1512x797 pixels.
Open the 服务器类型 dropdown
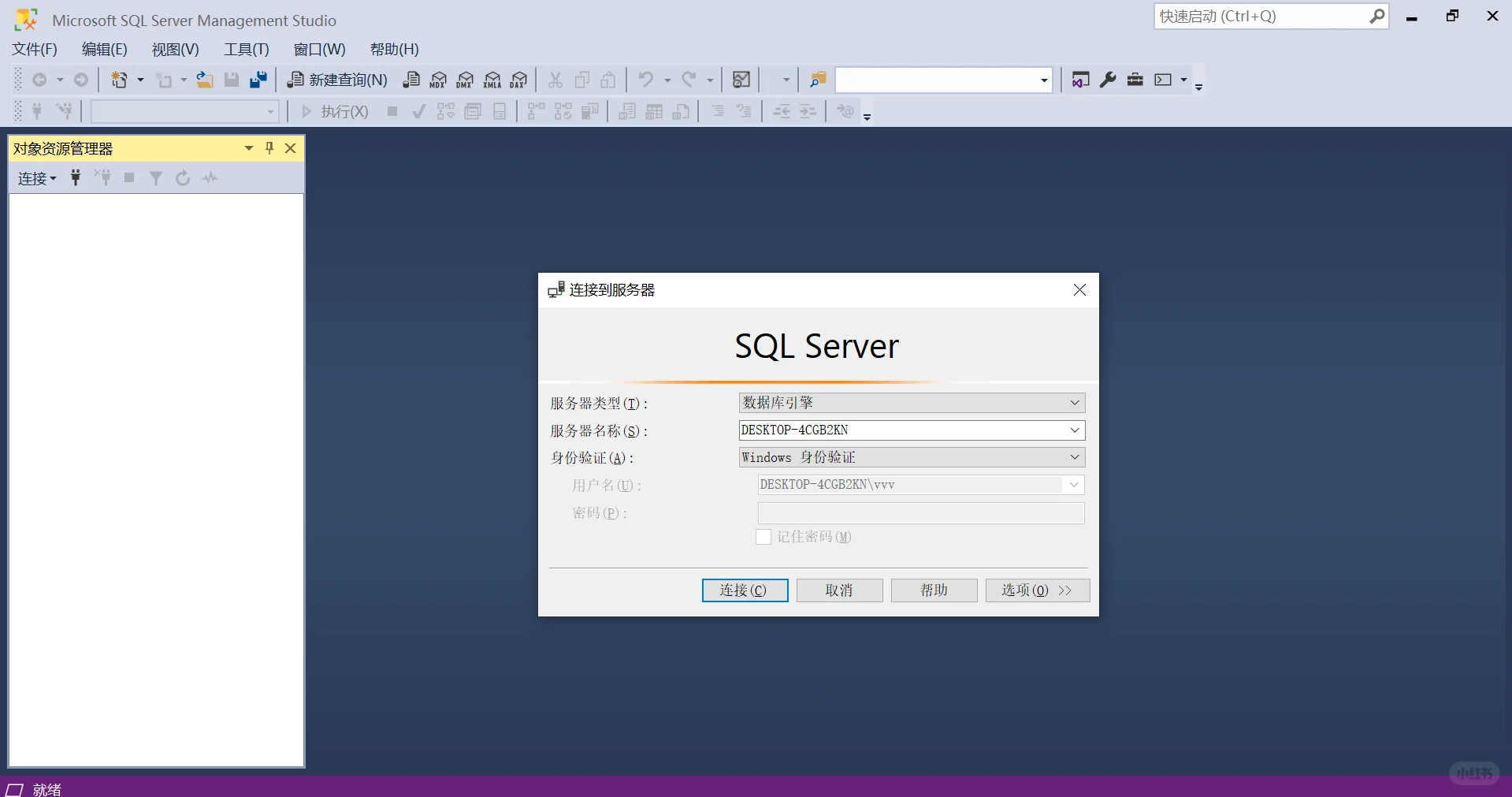tap(1073, 403)
